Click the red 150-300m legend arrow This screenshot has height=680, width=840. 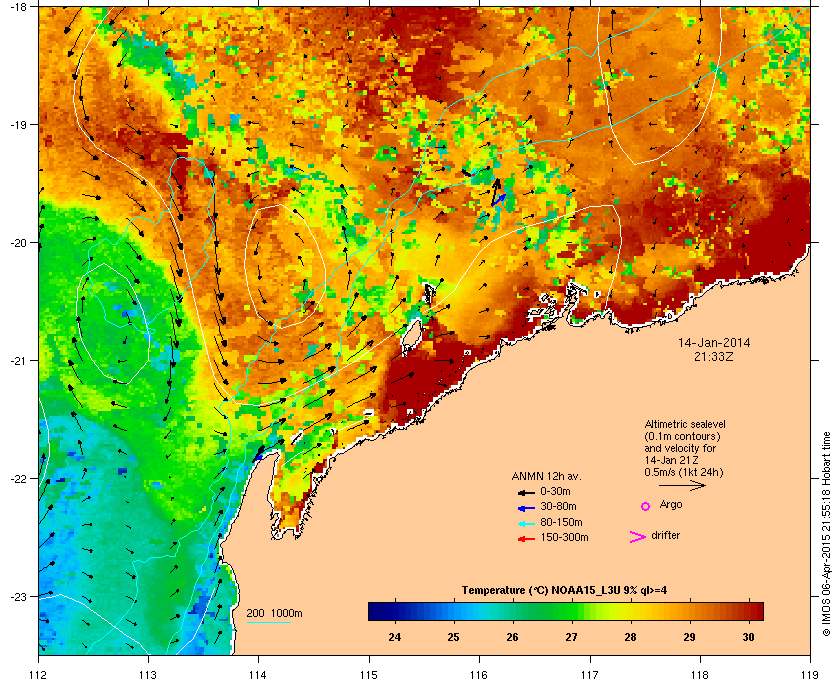pyautogui.click(x=526, y=539)
